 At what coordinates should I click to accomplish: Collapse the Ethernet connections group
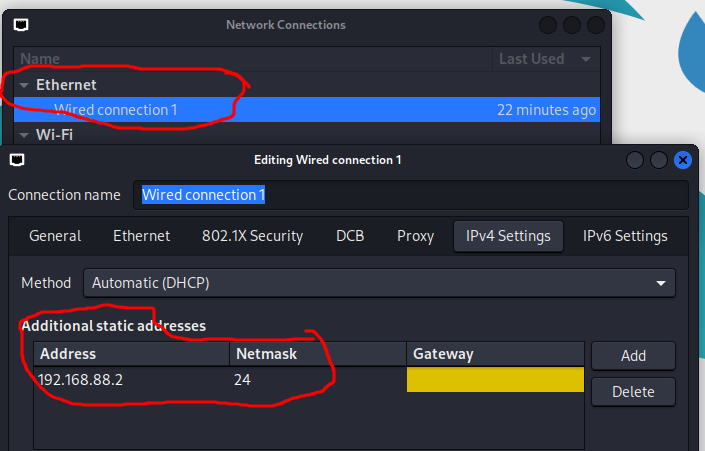click(25, 86)
